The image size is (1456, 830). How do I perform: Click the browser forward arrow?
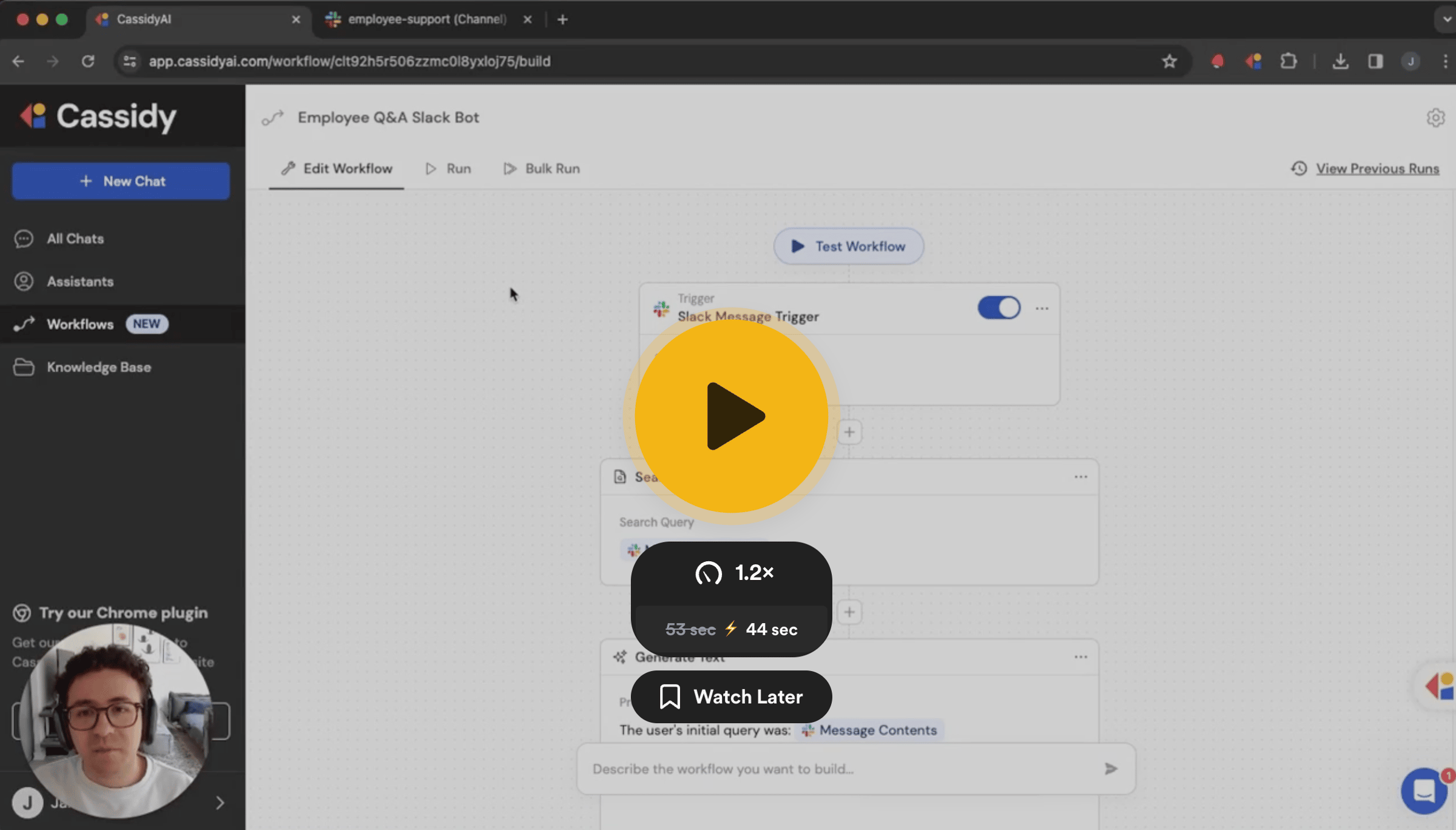[x=53, y=61]
